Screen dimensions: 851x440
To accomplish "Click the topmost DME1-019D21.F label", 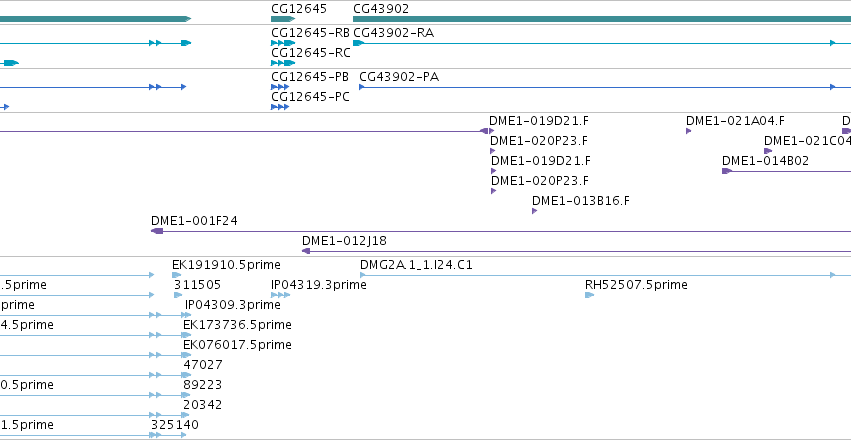I will point(538,120).
